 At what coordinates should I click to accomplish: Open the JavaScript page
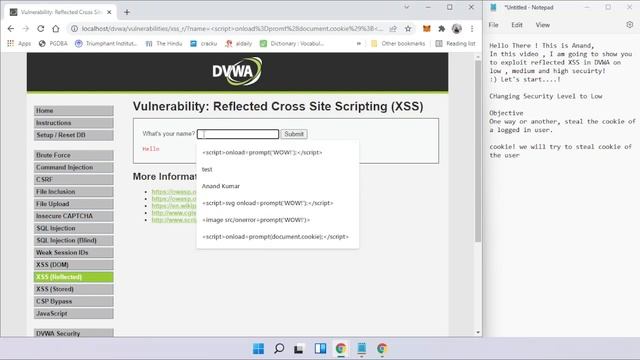(73, 313)
